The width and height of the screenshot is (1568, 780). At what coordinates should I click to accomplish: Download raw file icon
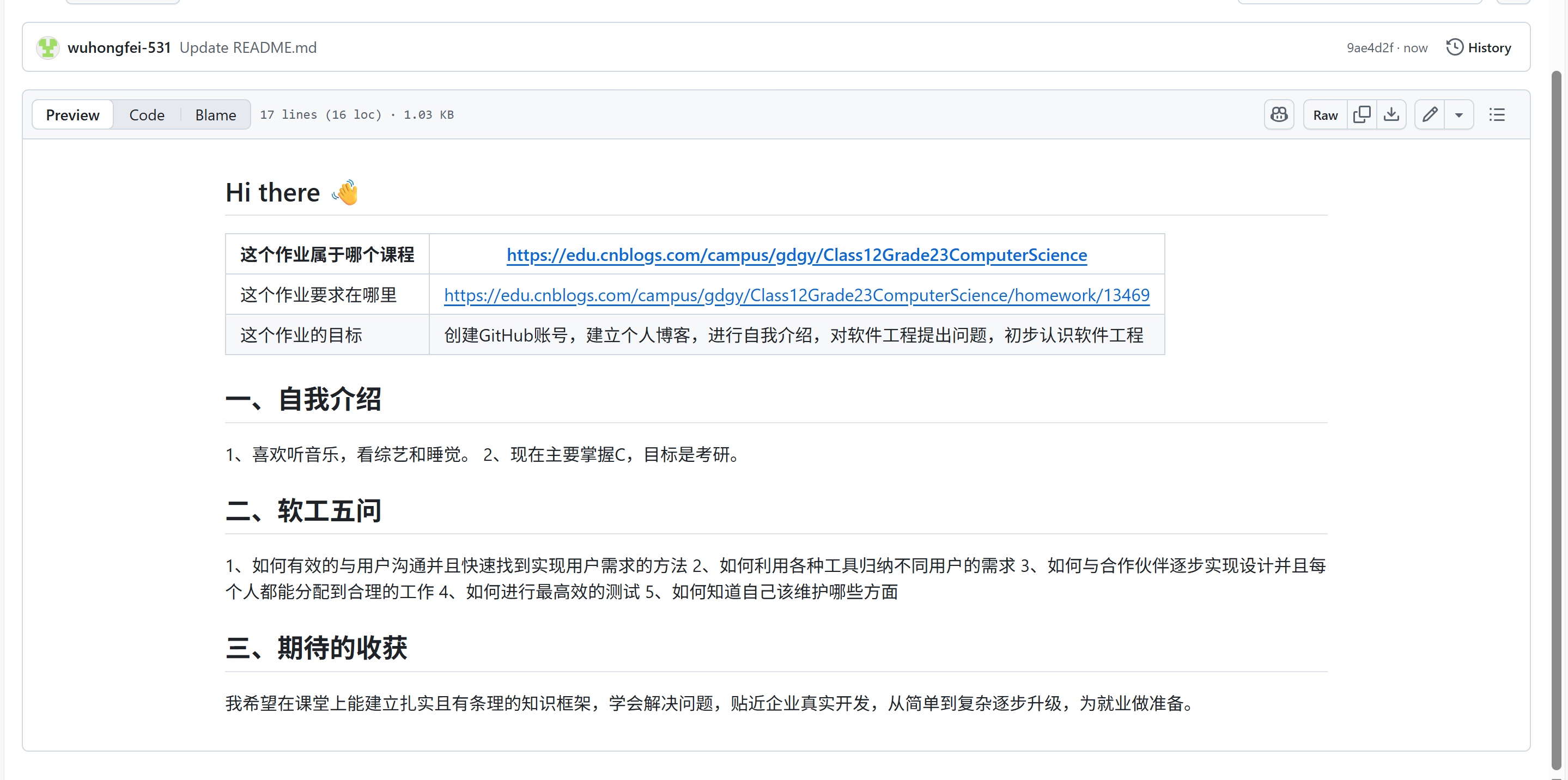1391,114
